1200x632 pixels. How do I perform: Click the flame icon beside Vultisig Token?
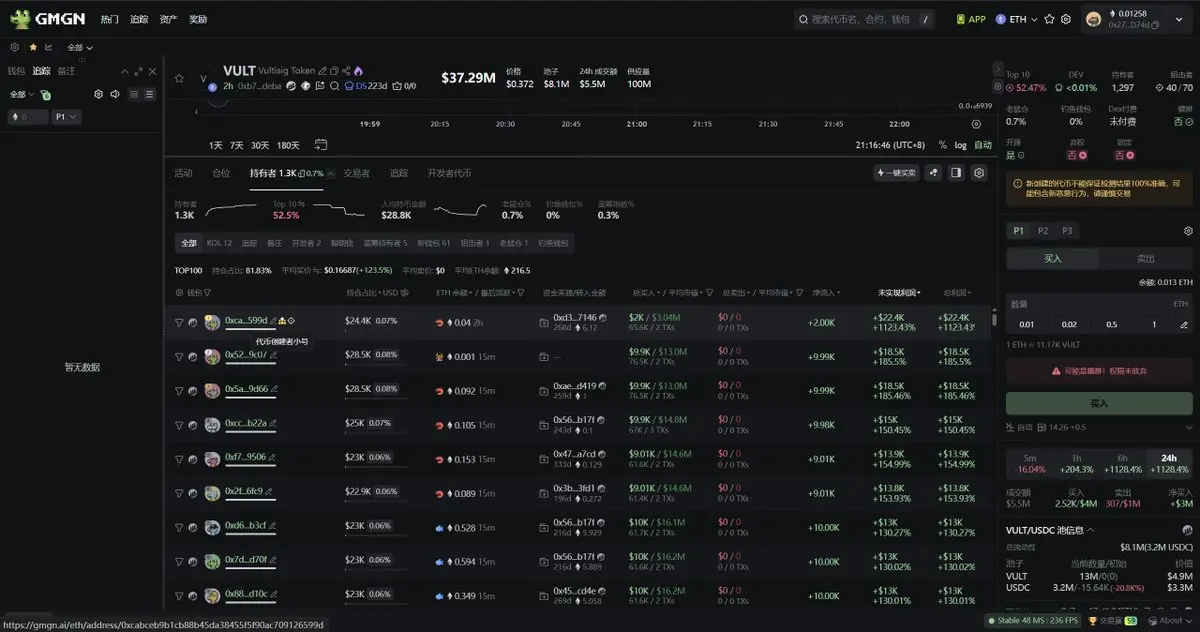358,71
